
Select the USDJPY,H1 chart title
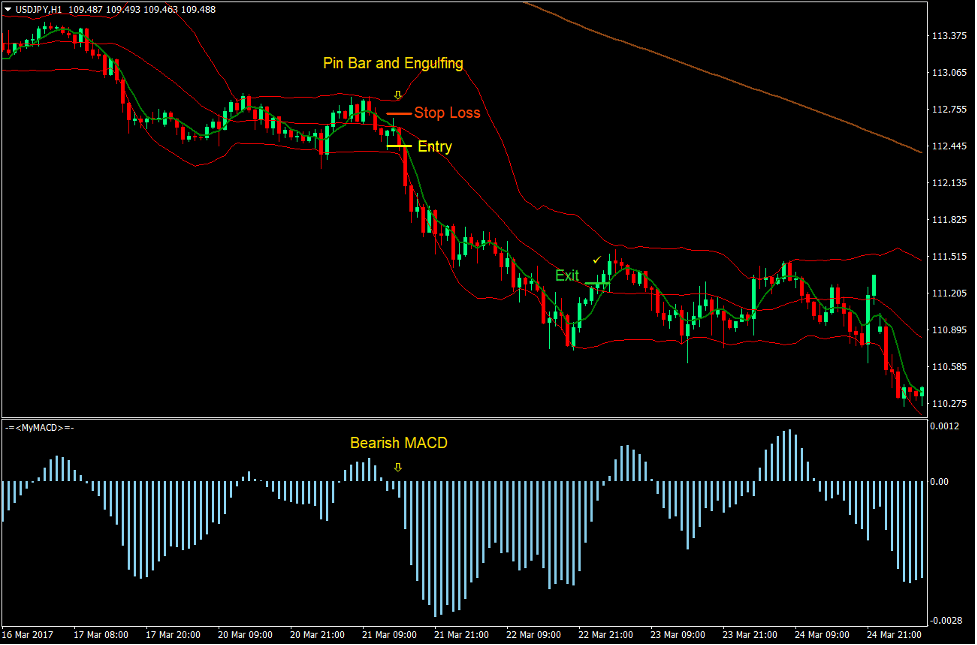(40, 8)
